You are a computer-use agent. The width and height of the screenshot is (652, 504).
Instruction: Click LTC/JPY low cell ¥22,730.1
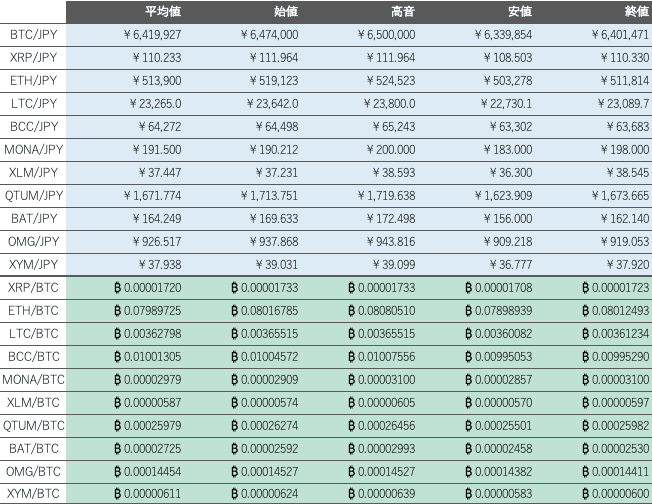(506, 104)
